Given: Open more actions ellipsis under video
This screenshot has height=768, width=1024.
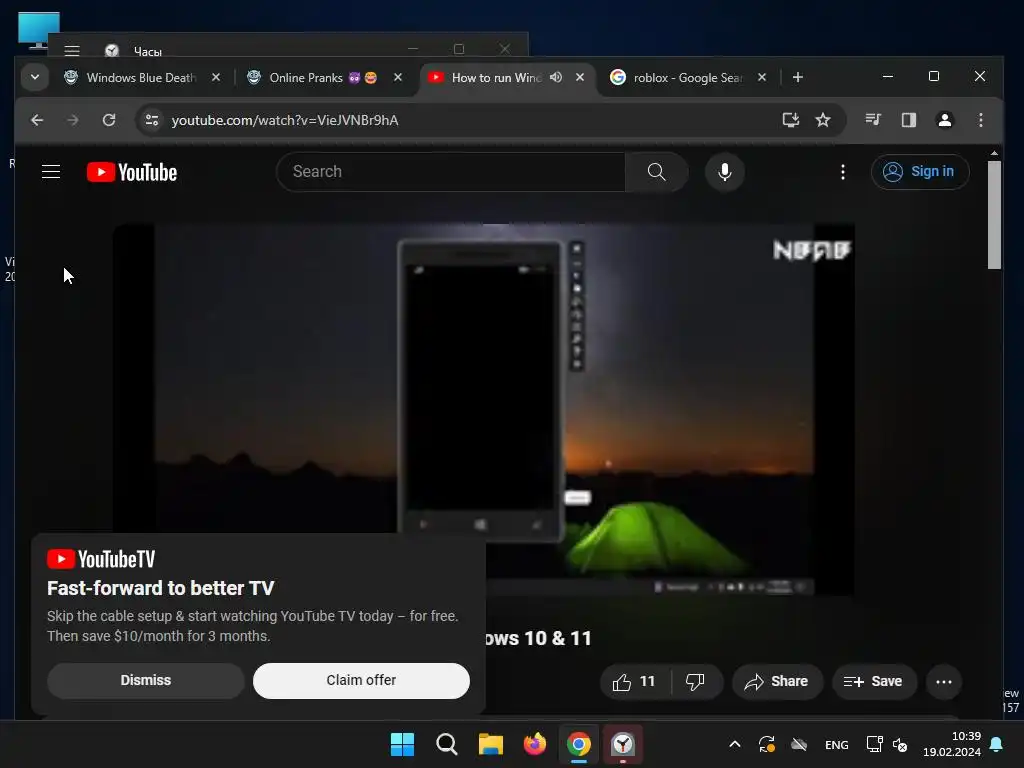Looking at the screenshot, I should point(944,682).
